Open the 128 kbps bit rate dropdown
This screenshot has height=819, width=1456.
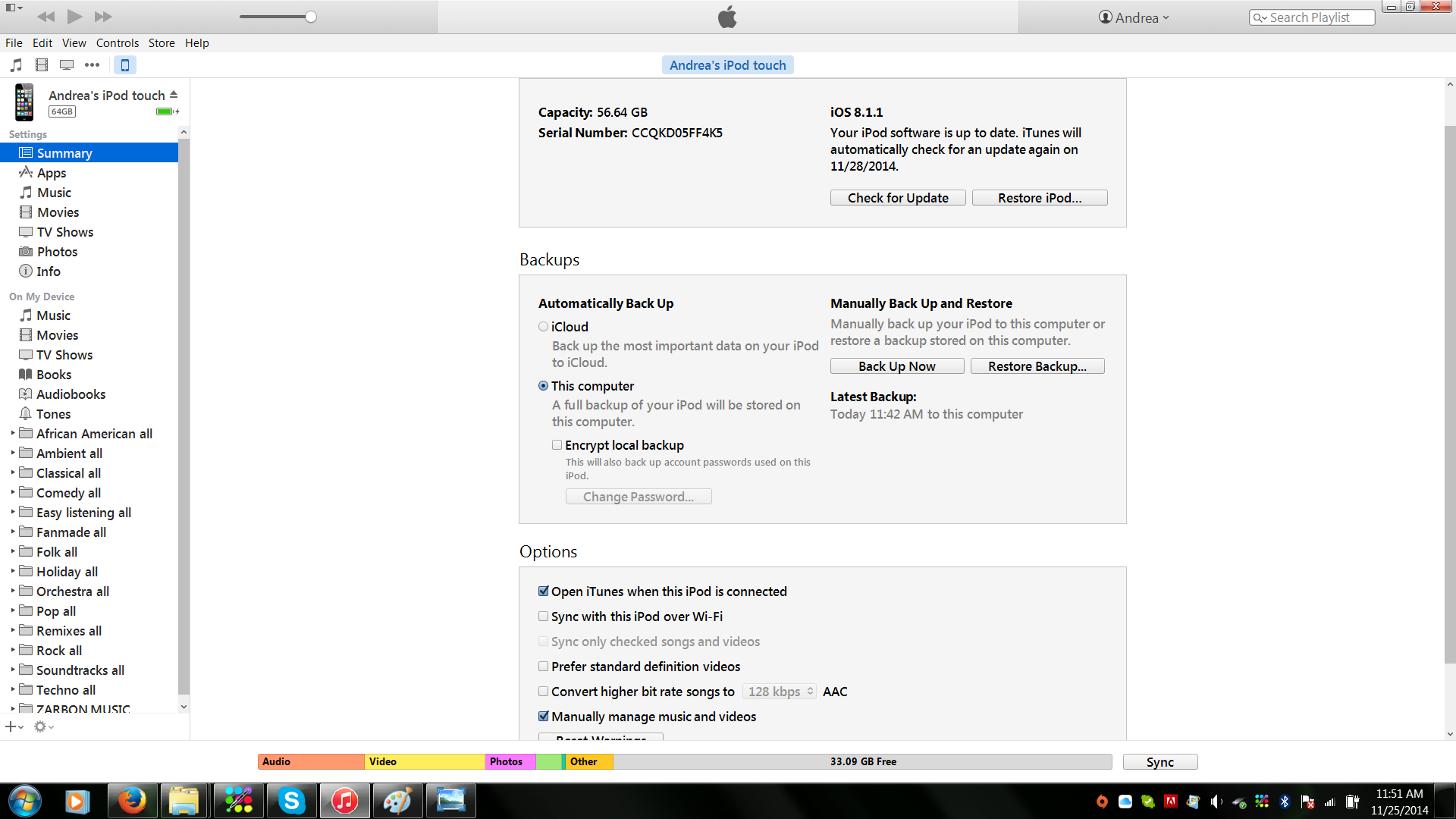coord(779,692)
